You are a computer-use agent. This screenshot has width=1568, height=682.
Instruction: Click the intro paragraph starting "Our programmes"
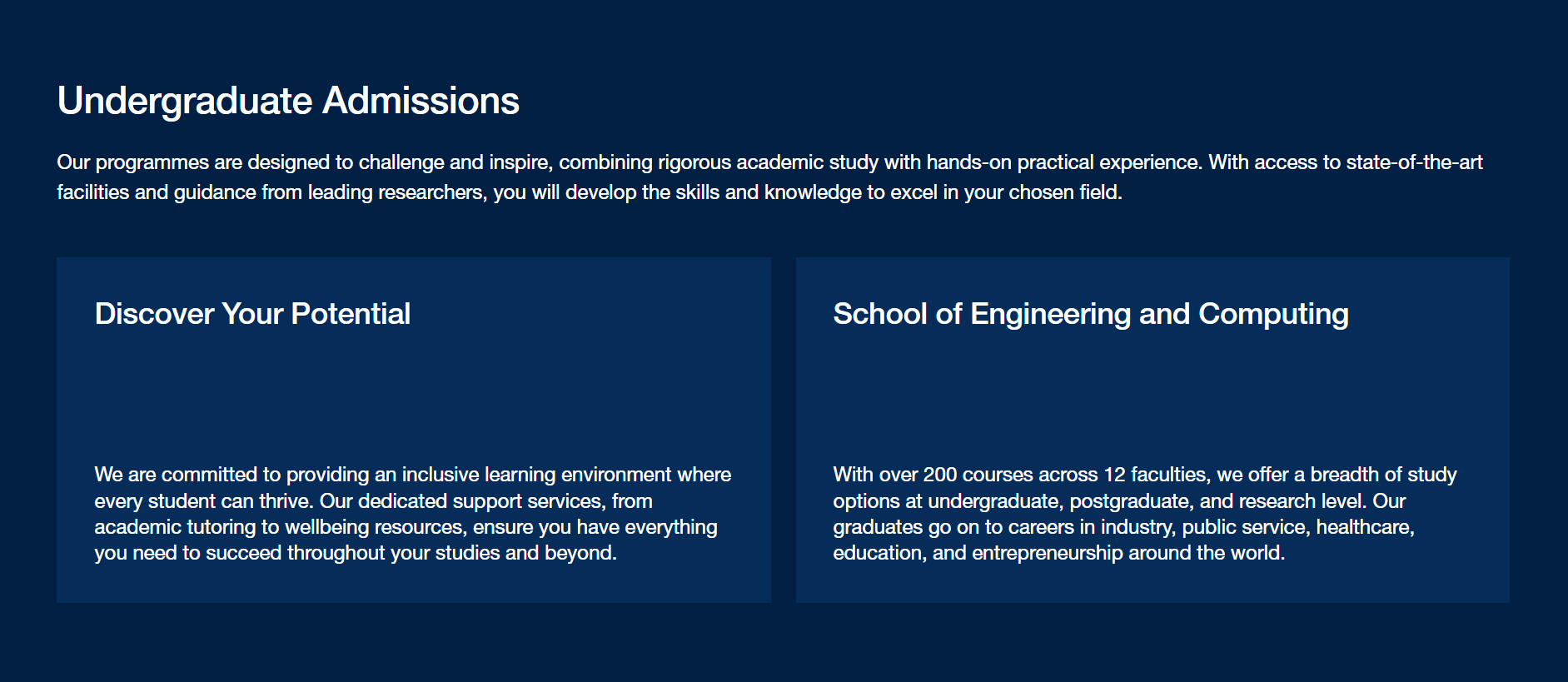pos(769,177)
